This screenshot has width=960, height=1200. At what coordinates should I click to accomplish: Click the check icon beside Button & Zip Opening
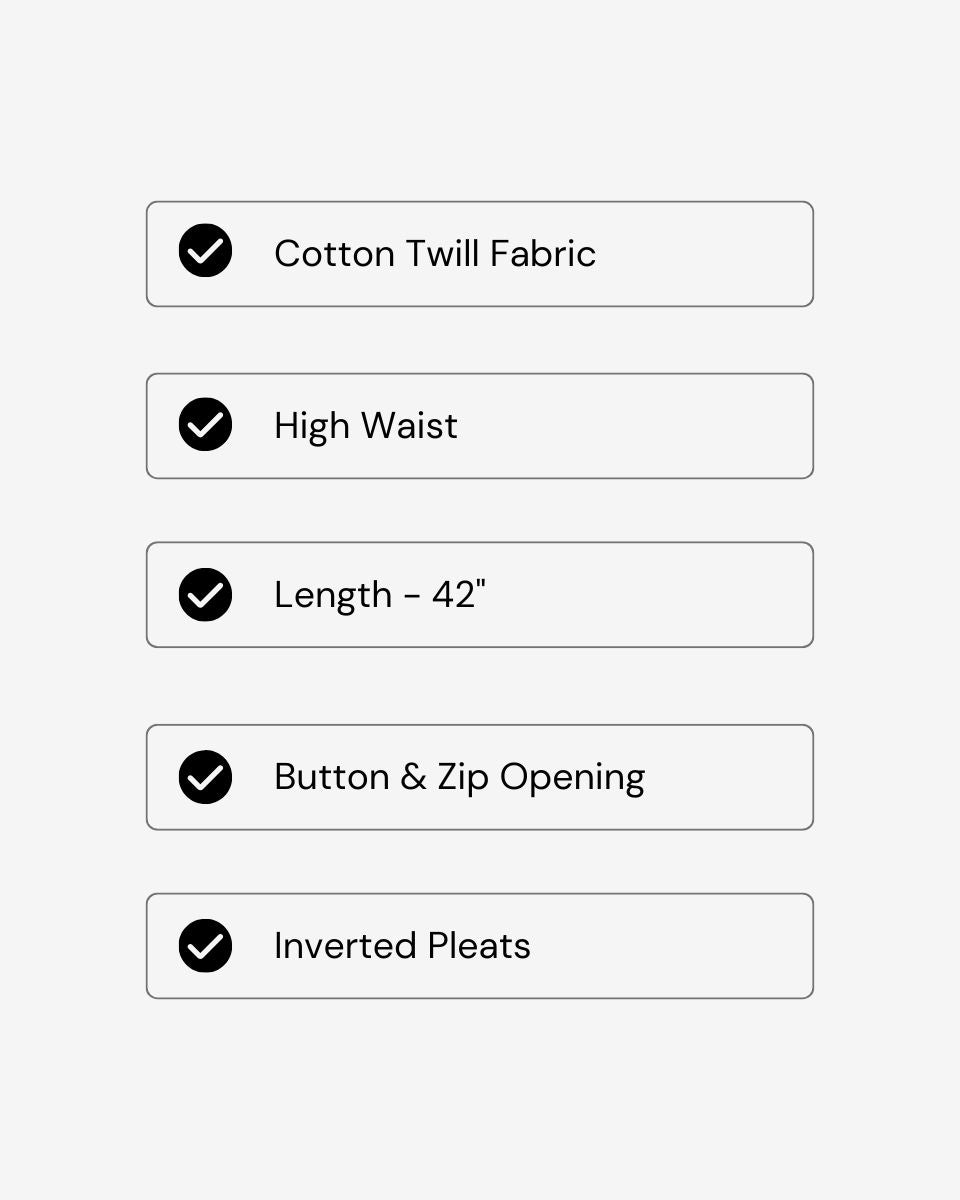point(205,777)
